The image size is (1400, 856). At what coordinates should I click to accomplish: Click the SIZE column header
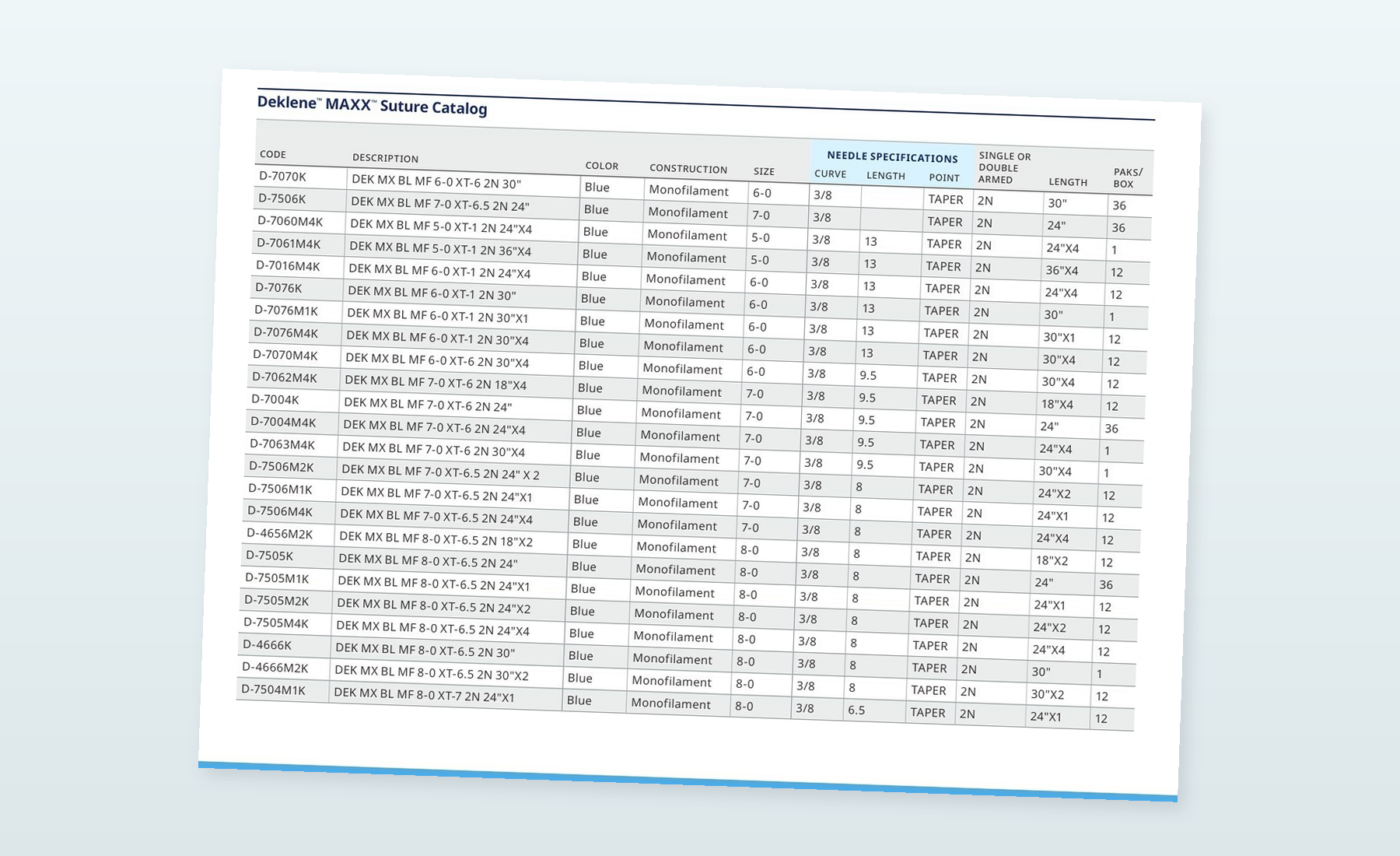point(764,171)
